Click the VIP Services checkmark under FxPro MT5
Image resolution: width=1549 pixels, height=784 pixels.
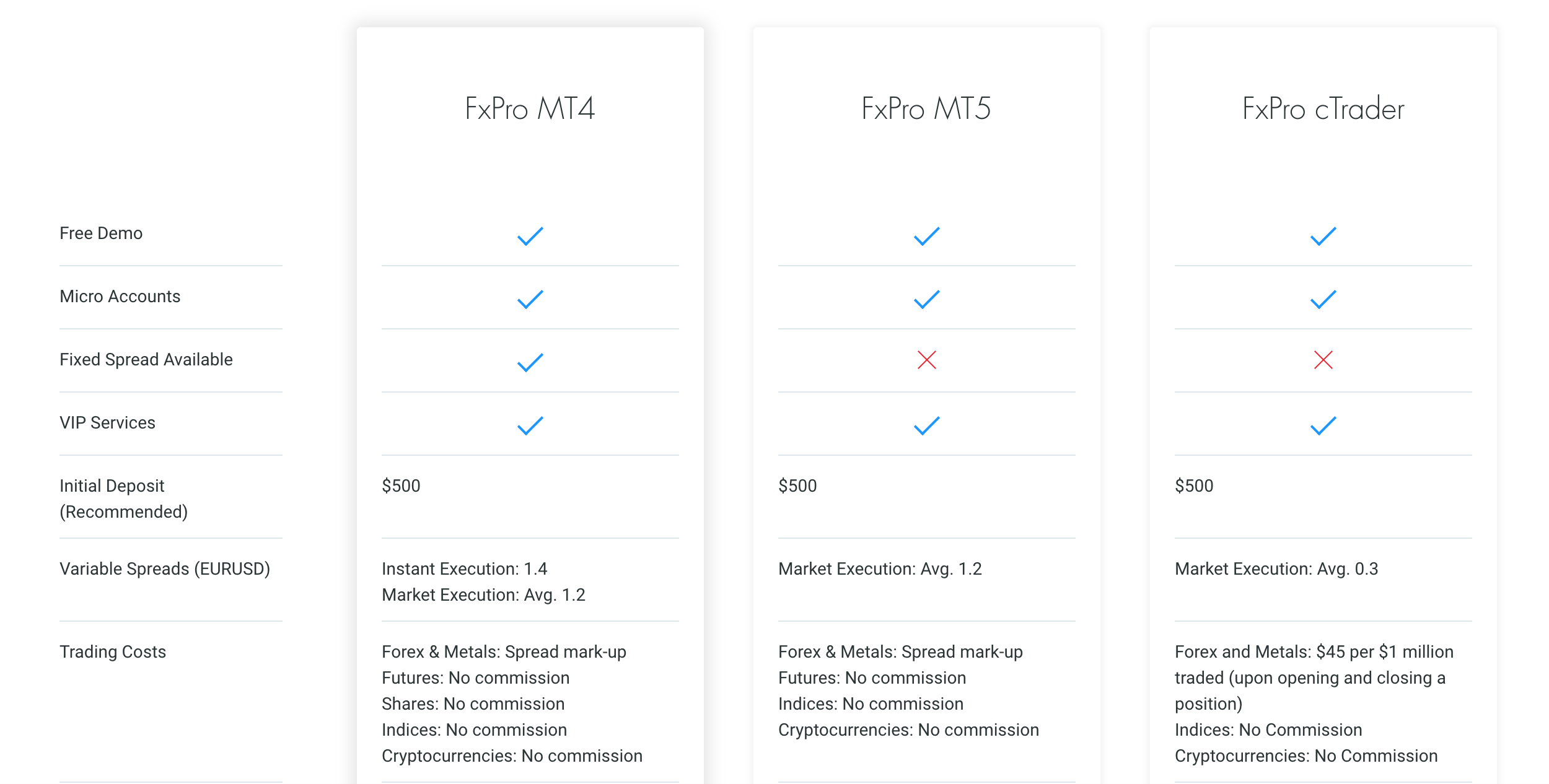927,425
